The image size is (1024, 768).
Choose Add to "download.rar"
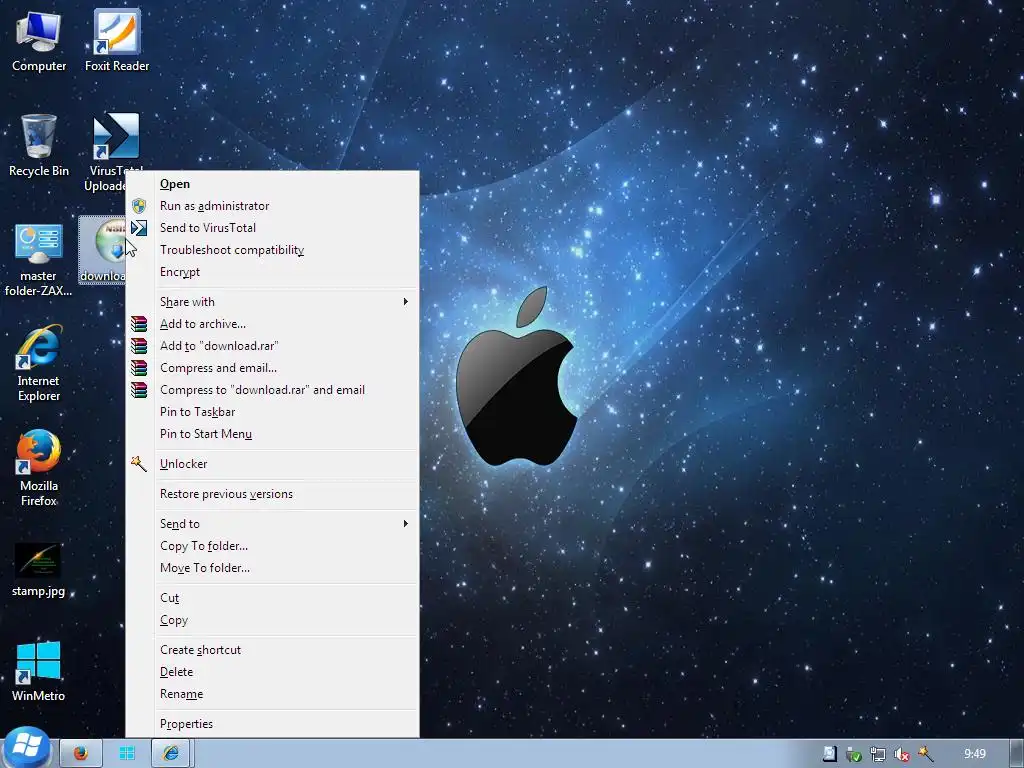click(x=272, y=346)
